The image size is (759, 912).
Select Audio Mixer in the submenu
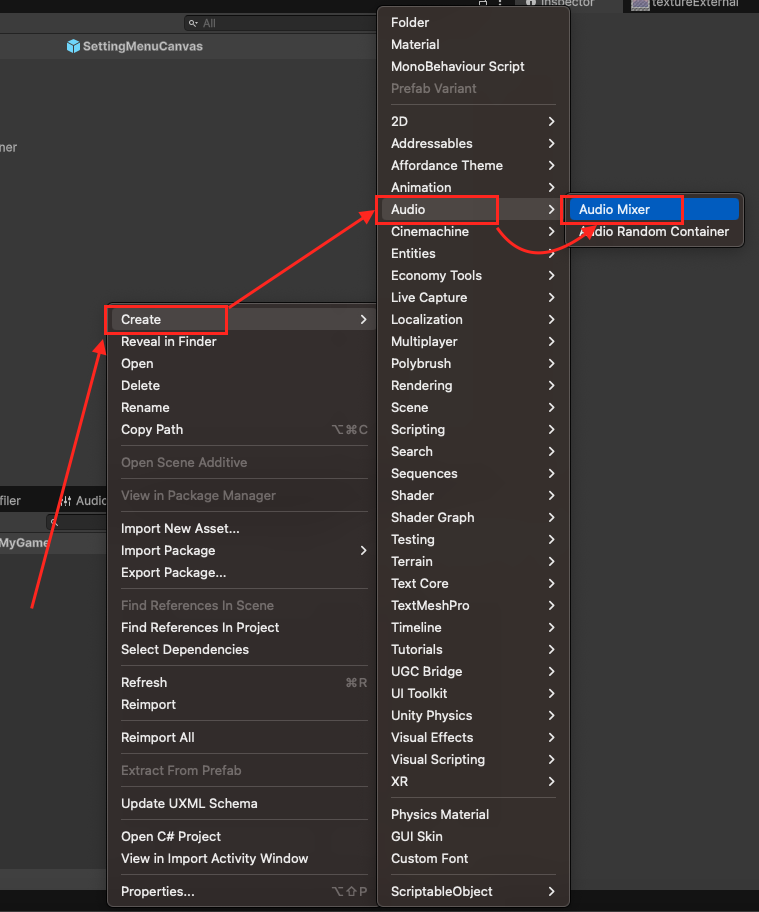pos(654,209)
